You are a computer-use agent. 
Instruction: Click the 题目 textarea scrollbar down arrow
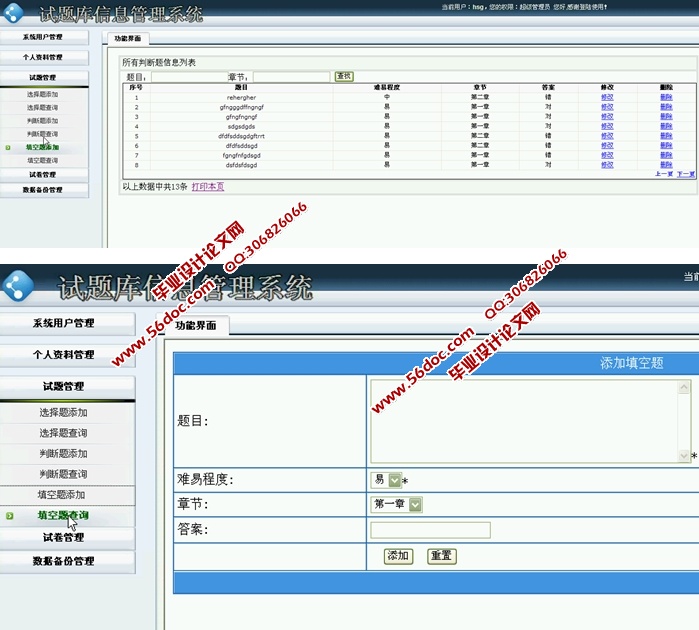tap(684, 454)
